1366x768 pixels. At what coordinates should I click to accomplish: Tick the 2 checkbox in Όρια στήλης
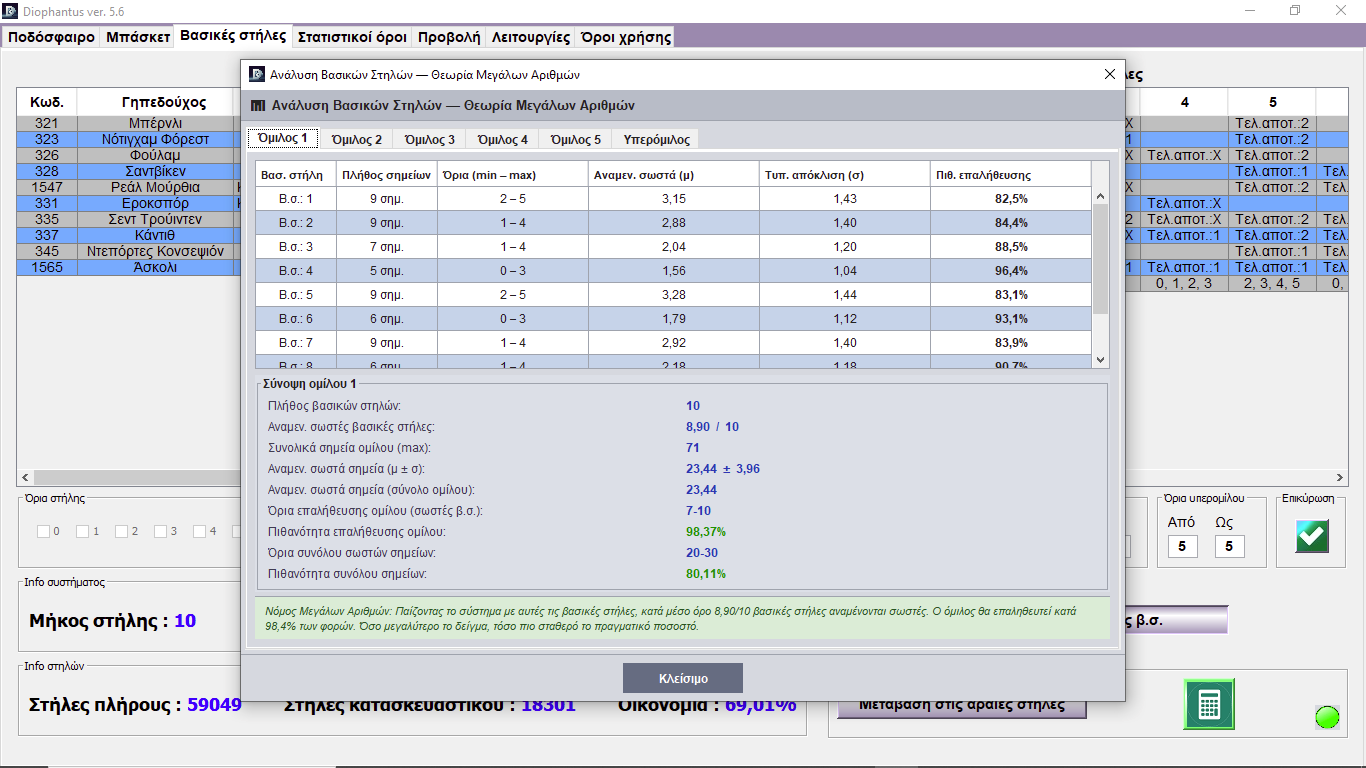tap(122, 531)
